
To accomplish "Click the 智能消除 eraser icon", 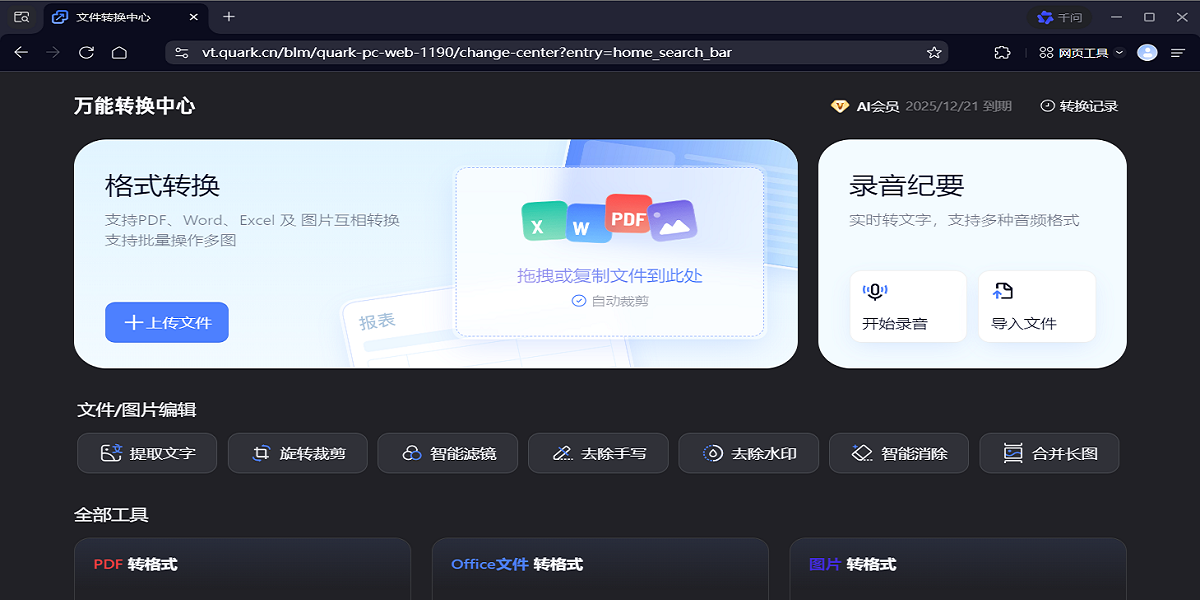I will [x=862, y=453].
